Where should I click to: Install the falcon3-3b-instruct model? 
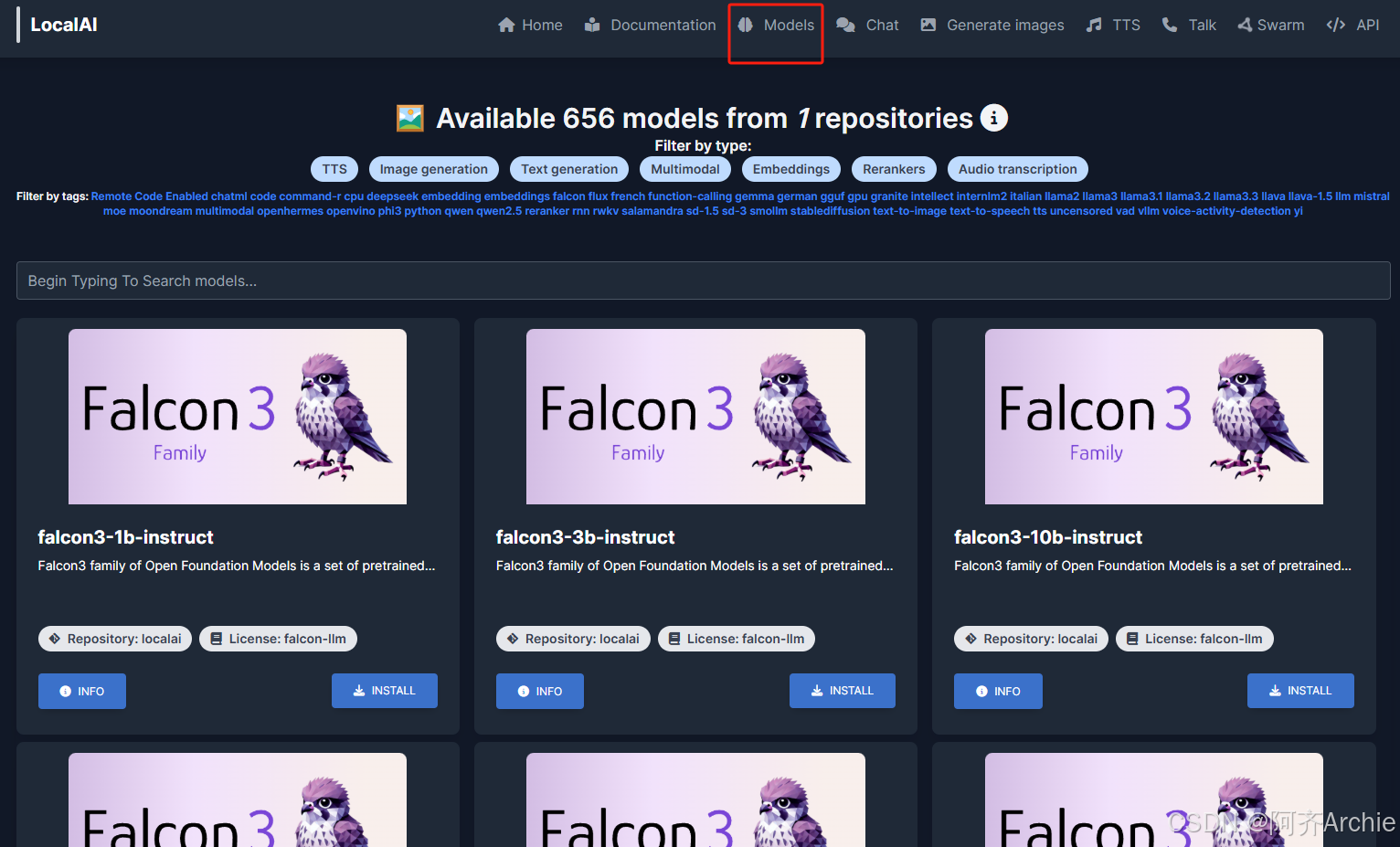[843, 691]
